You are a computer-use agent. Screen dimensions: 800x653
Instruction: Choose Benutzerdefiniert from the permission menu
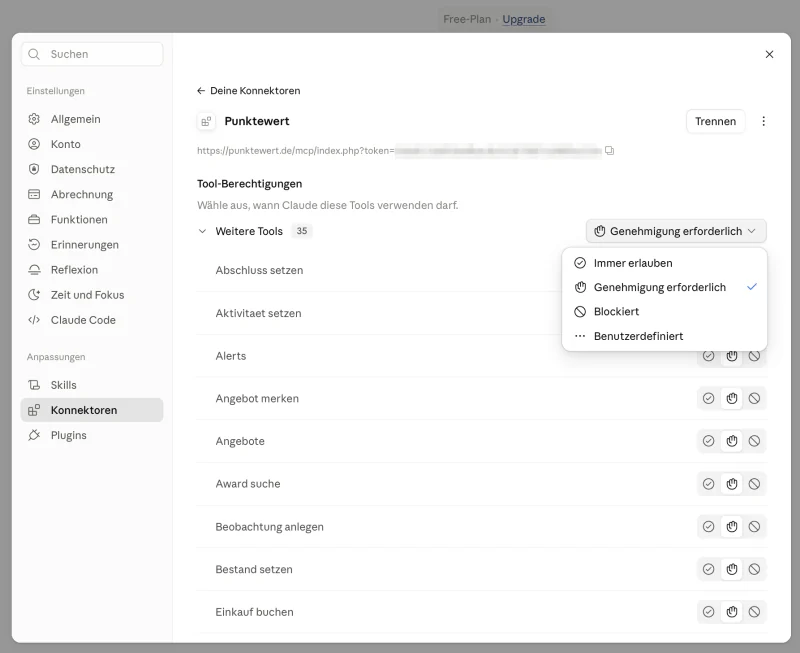(664, 336)
